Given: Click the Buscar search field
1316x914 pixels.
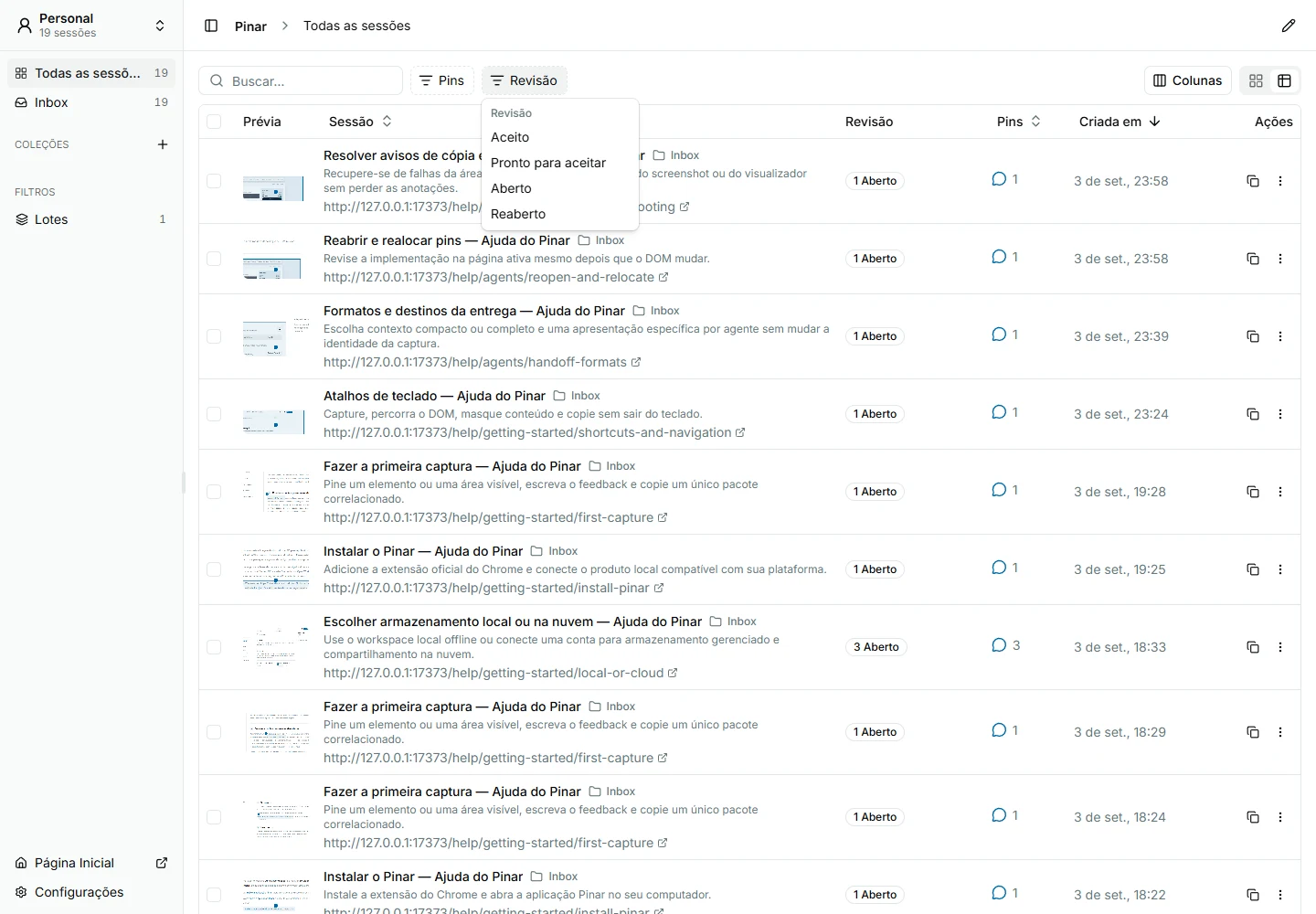Looking at the screenshot, I should [301, 80].
